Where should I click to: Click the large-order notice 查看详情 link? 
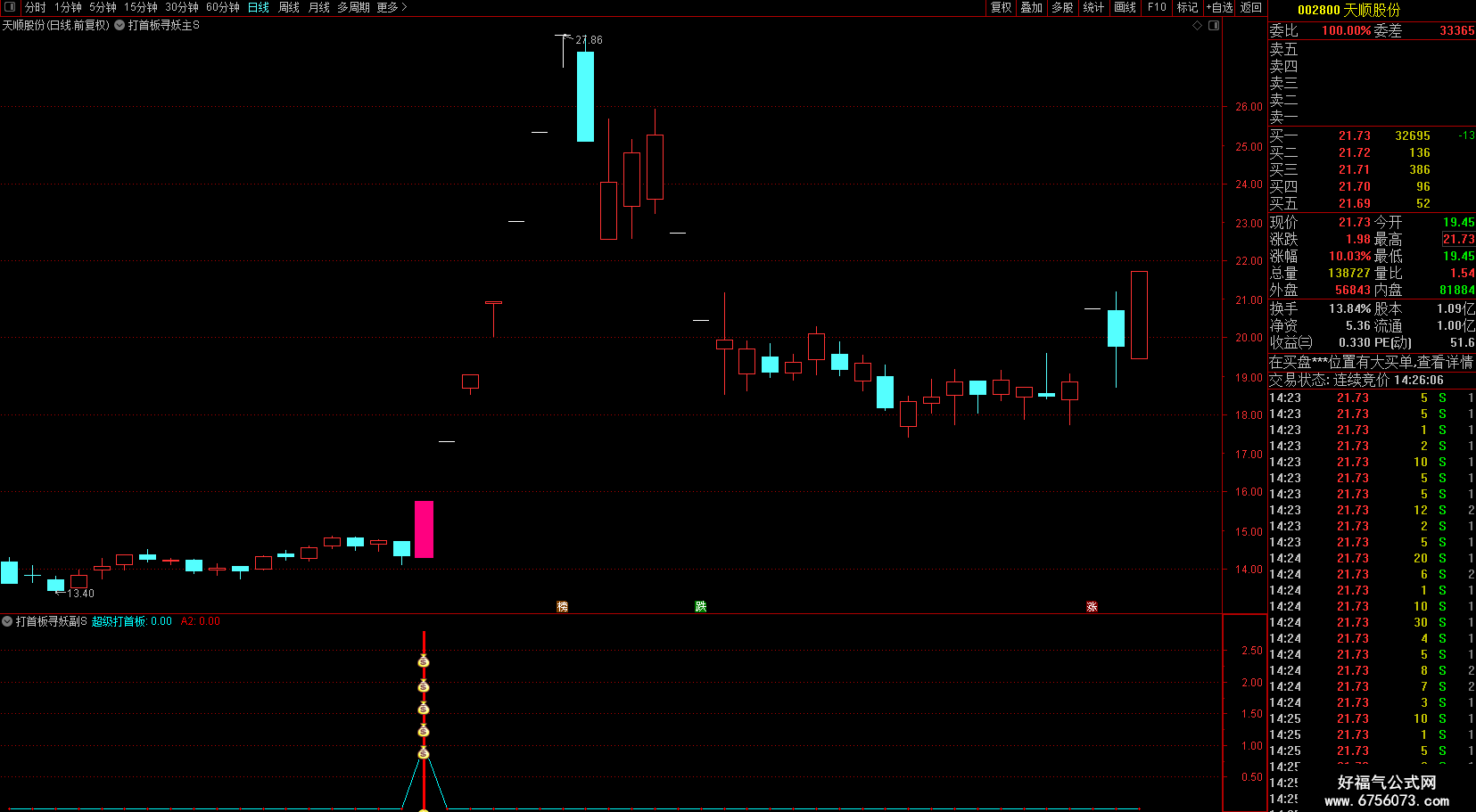(x=1445, y=362)
